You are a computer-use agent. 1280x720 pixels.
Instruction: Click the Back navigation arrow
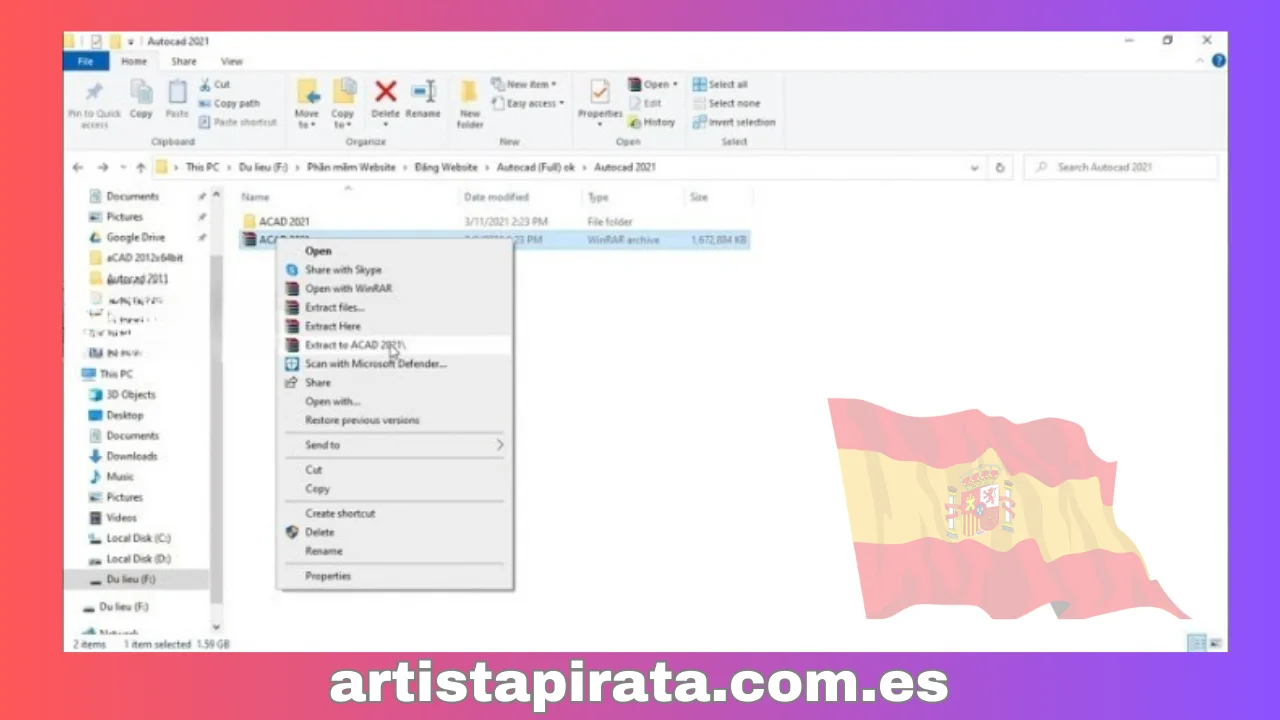pyautogui.click(x=79, y=168)
